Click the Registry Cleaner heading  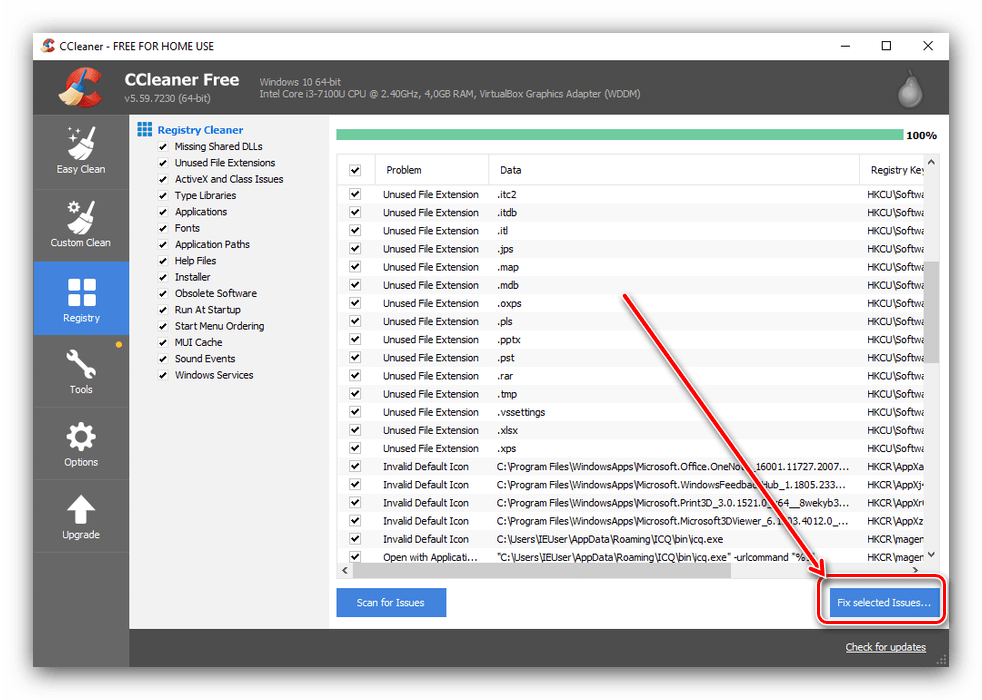pos(200,130)
